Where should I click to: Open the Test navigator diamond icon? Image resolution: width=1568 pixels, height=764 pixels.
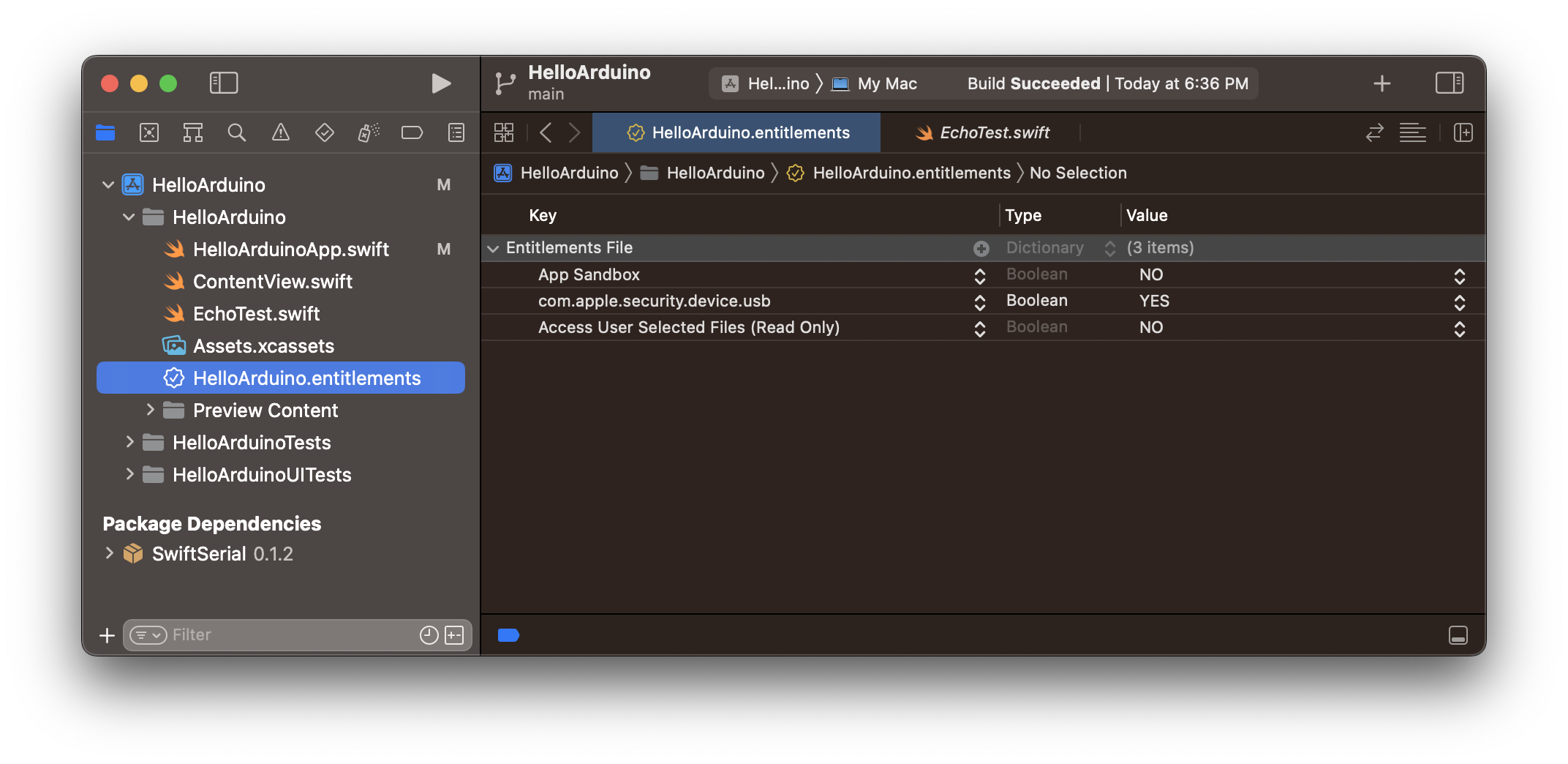[325, 132]
